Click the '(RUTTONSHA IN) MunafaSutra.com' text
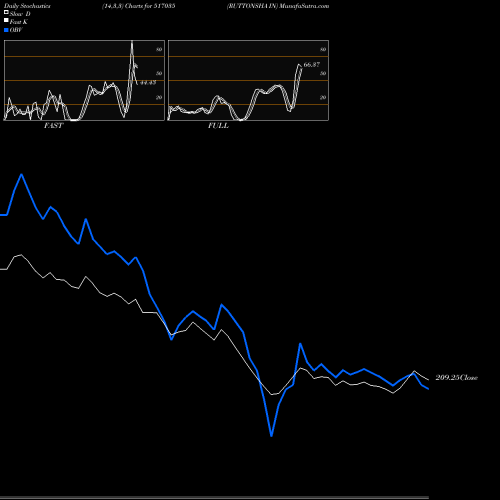The image size is (500, 500). point(278,6)
